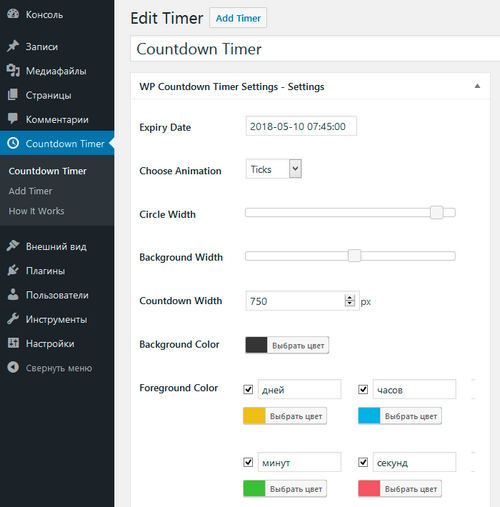Click Выбрать цвет button under часов
Screen dimensions: 500x507
[411, 416]
